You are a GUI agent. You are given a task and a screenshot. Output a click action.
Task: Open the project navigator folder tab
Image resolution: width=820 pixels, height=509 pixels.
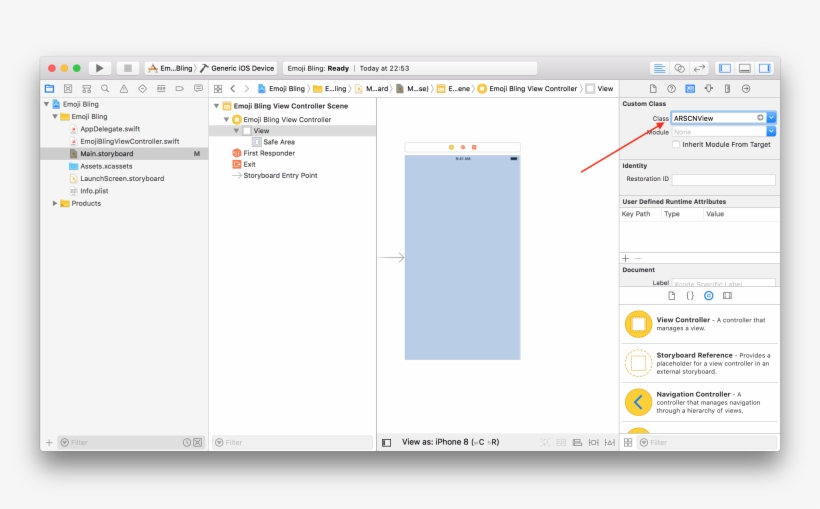50,88
